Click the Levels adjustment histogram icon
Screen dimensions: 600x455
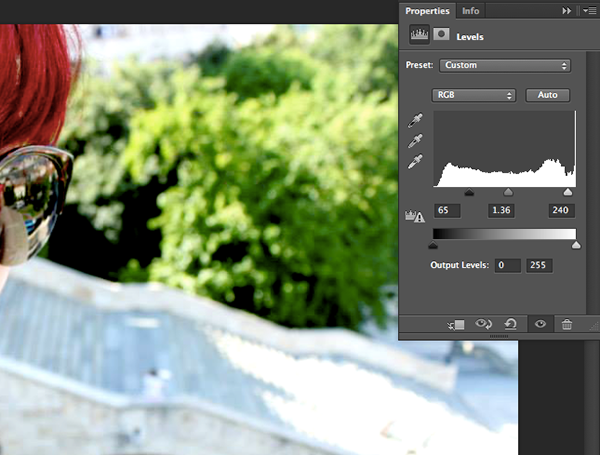(x=421, y=35)
